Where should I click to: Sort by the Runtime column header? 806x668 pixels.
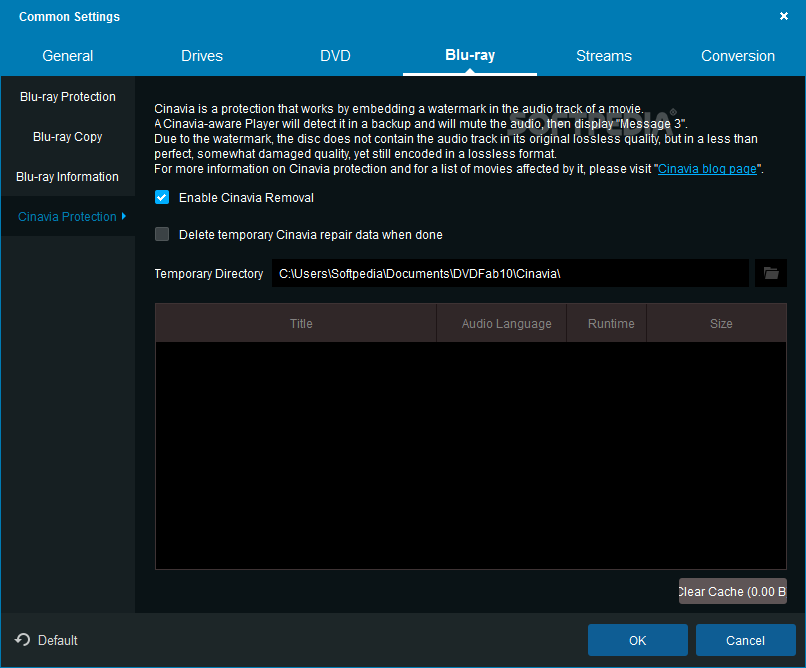(607, 323)
